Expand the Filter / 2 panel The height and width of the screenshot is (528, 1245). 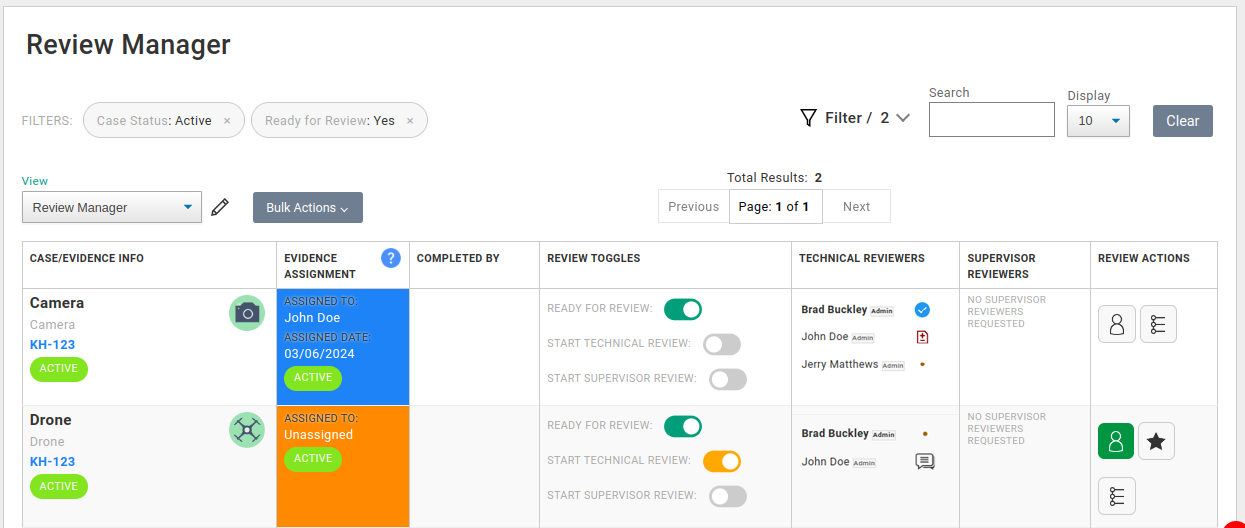(x=855, y=118)
